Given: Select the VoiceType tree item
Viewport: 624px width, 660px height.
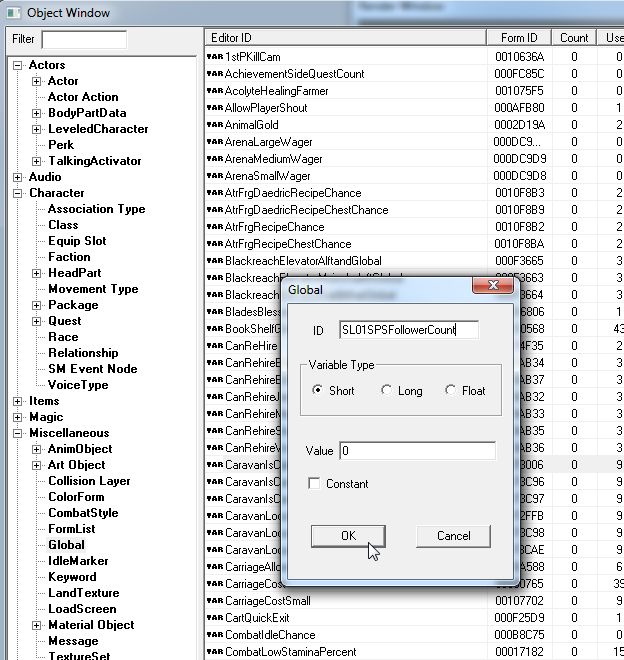Looking at the screenshot, I should pyautogui.click(x=78, y=385).
